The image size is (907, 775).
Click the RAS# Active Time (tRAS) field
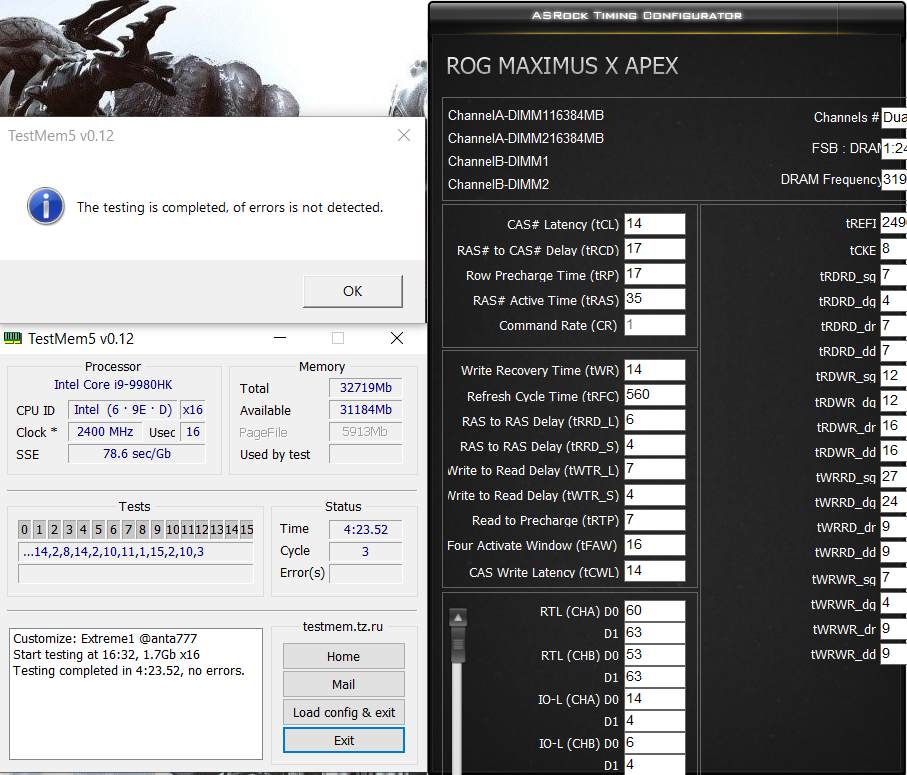coord(655,299)
